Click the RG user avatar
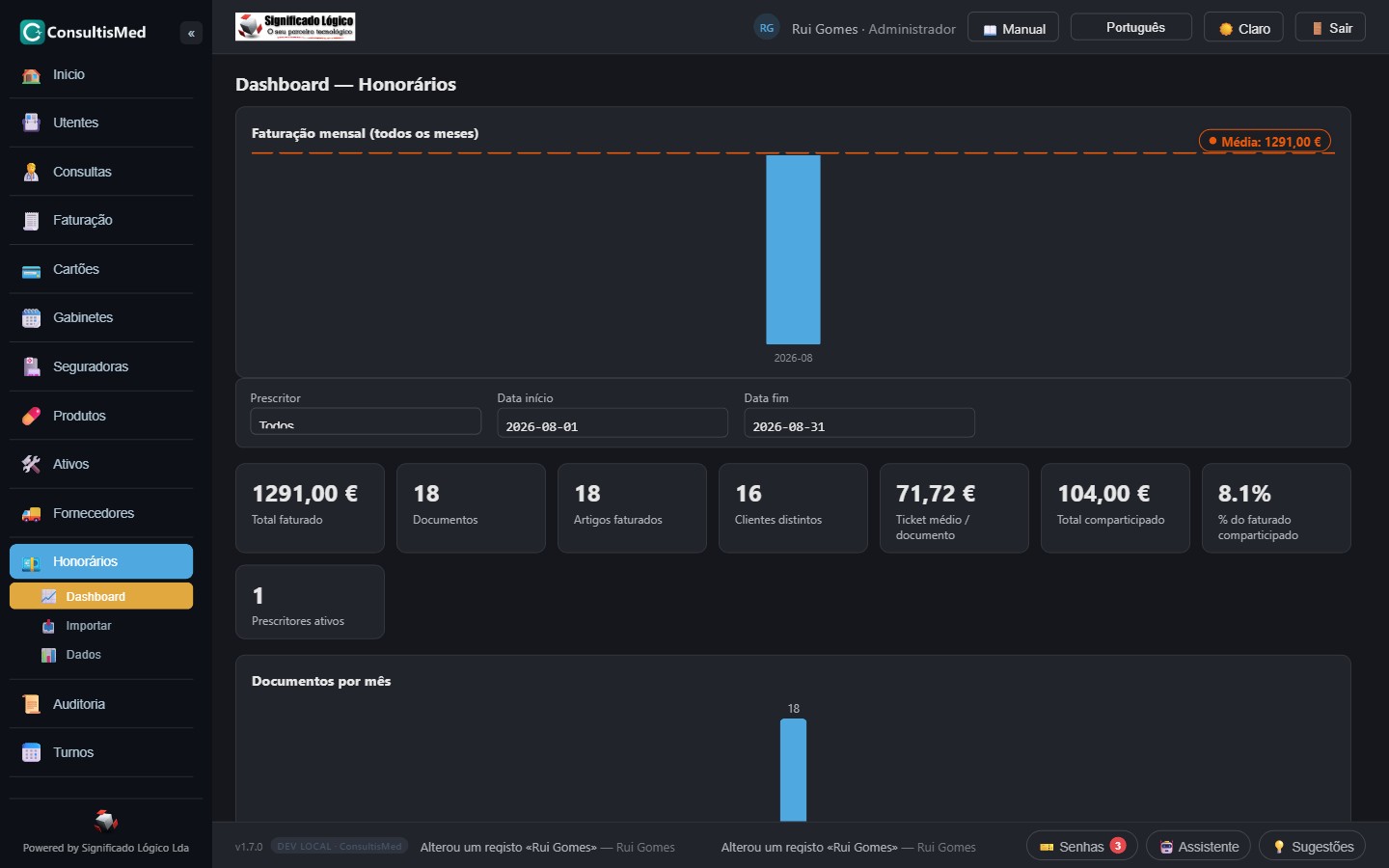The height and width of the screenshot is (868, 1389). [x=767, y=28]
